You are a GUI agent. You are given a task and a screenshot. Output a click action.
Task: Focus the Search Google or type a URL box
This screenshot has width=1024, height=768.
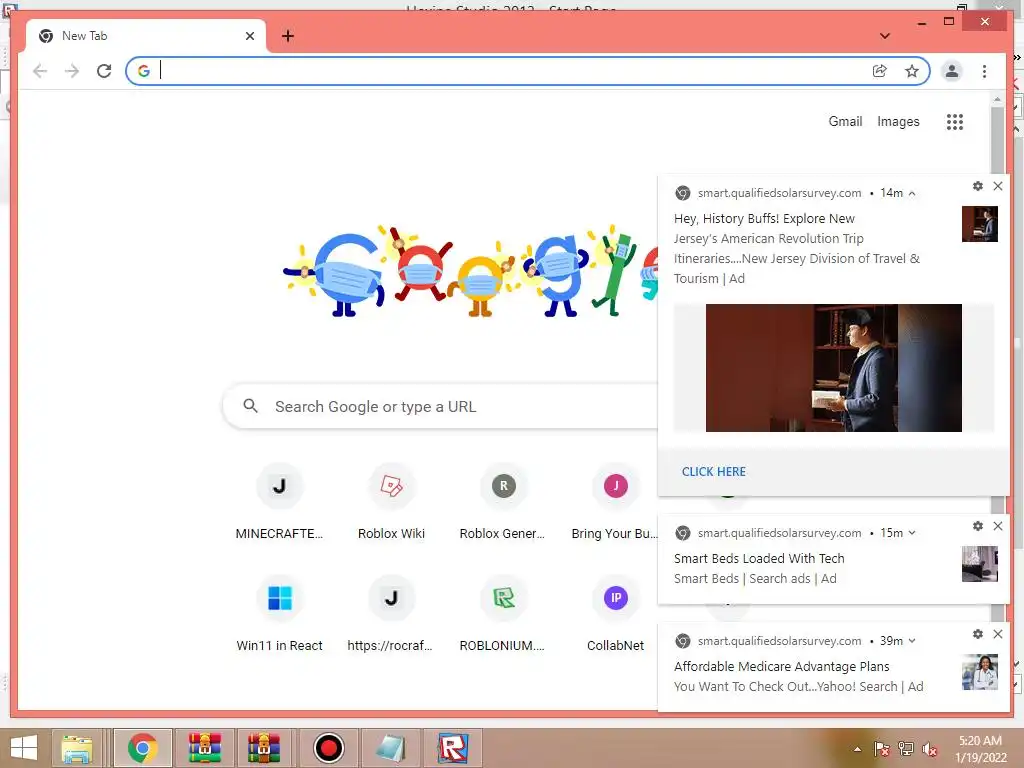[441, 406]
